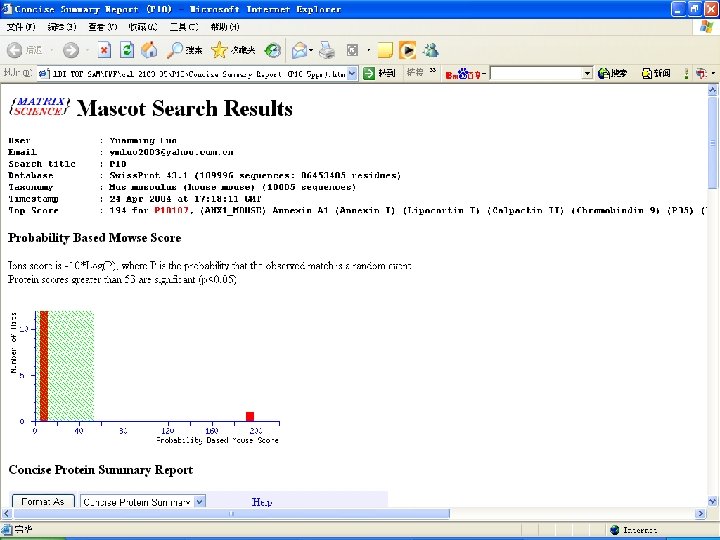Viewport: 720px width, 540px height.
Task: Open the Help link beside format dropdown
Action: pos(262,502)
